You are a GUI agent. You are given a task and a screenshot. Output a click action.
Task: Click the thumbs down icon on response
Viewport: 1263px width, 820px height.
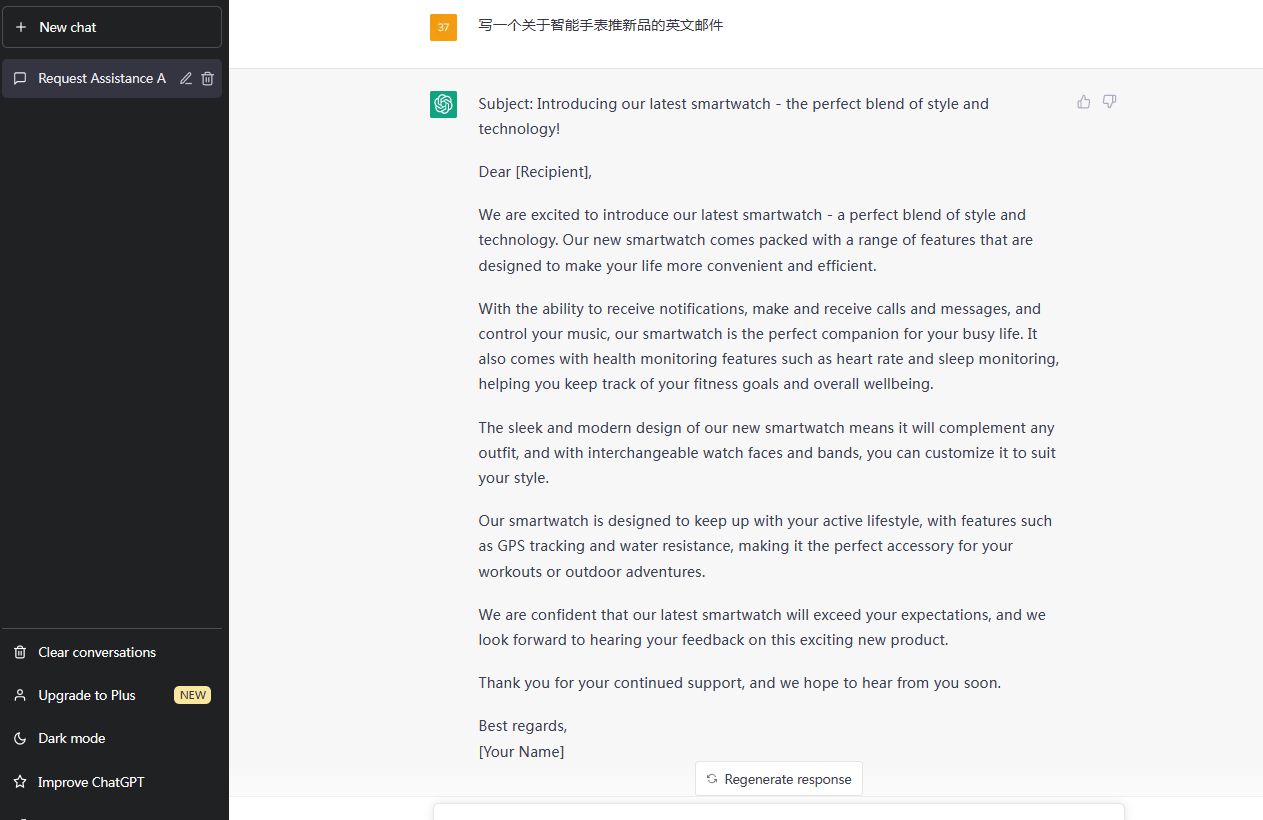coord(1109,102)
